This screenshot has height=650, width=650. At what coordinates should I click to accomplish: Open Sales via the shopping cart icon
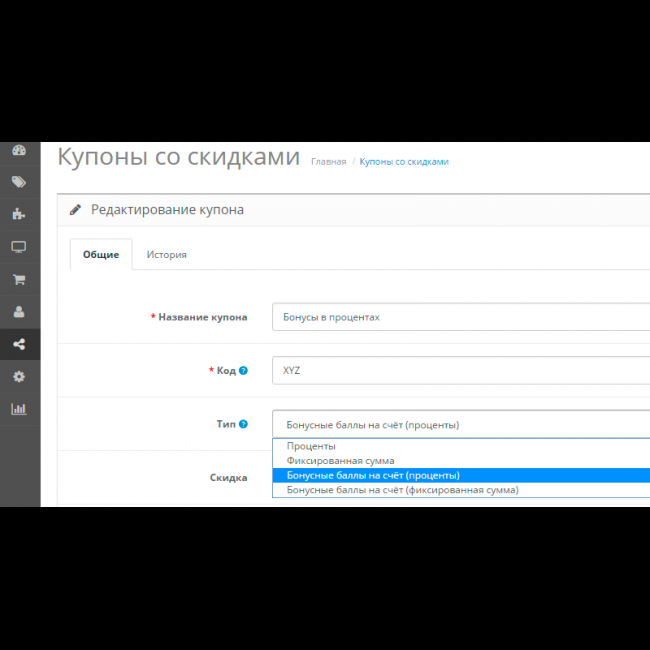[18, 280]
